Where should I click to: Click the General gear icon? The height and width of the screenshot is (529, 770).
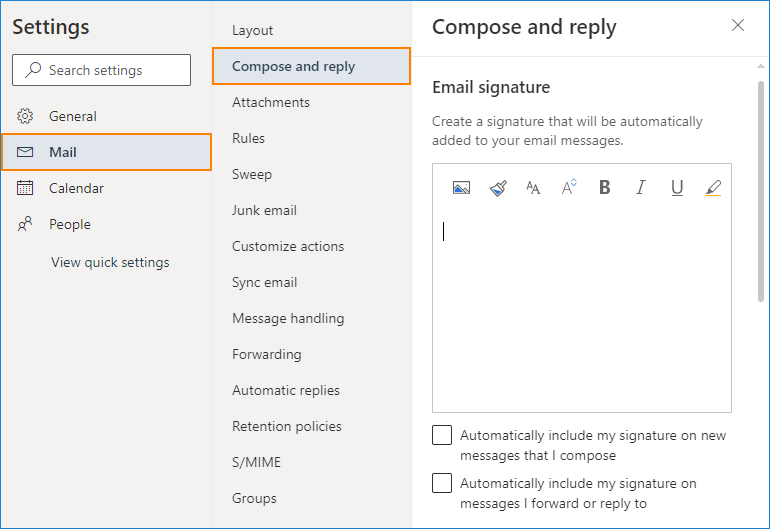[x=25, y=116]
